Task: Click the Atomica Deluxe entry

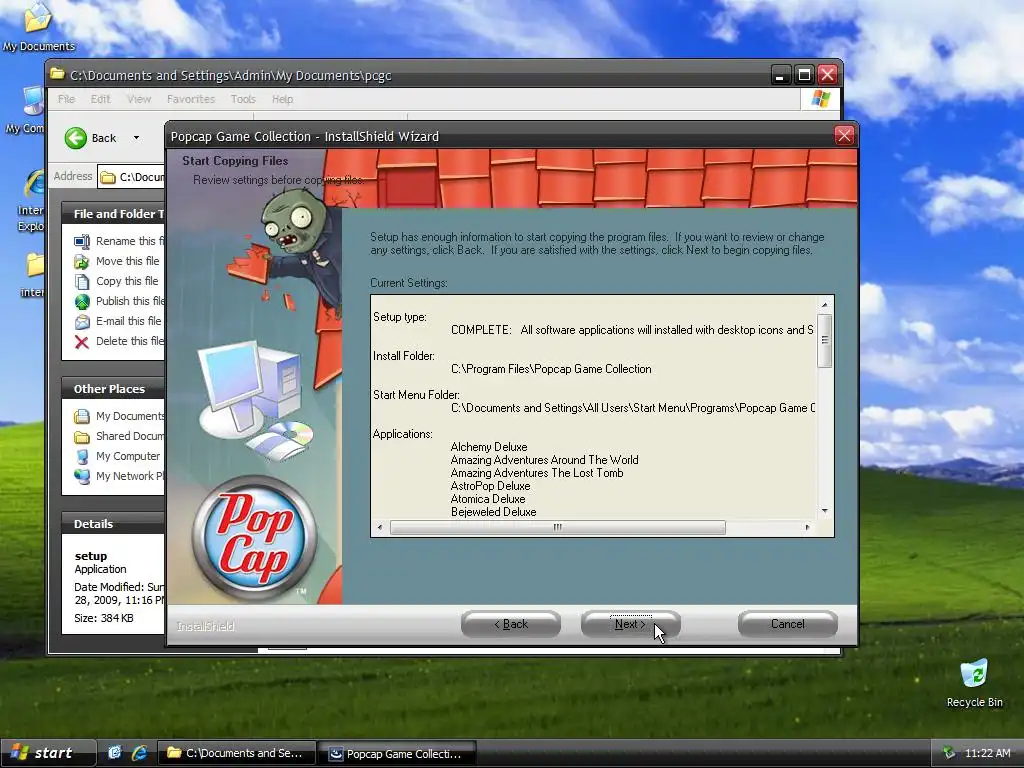Action: tap(487, 499)
